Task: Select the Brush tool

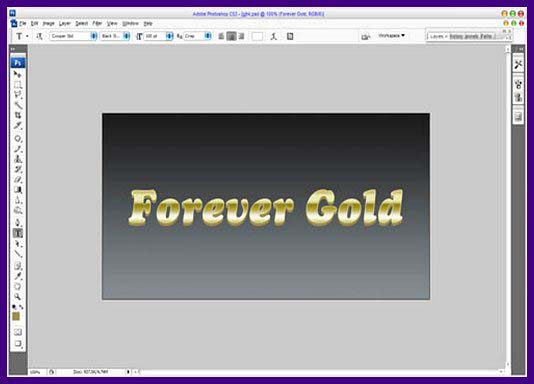Action: [x=17, y=149]
